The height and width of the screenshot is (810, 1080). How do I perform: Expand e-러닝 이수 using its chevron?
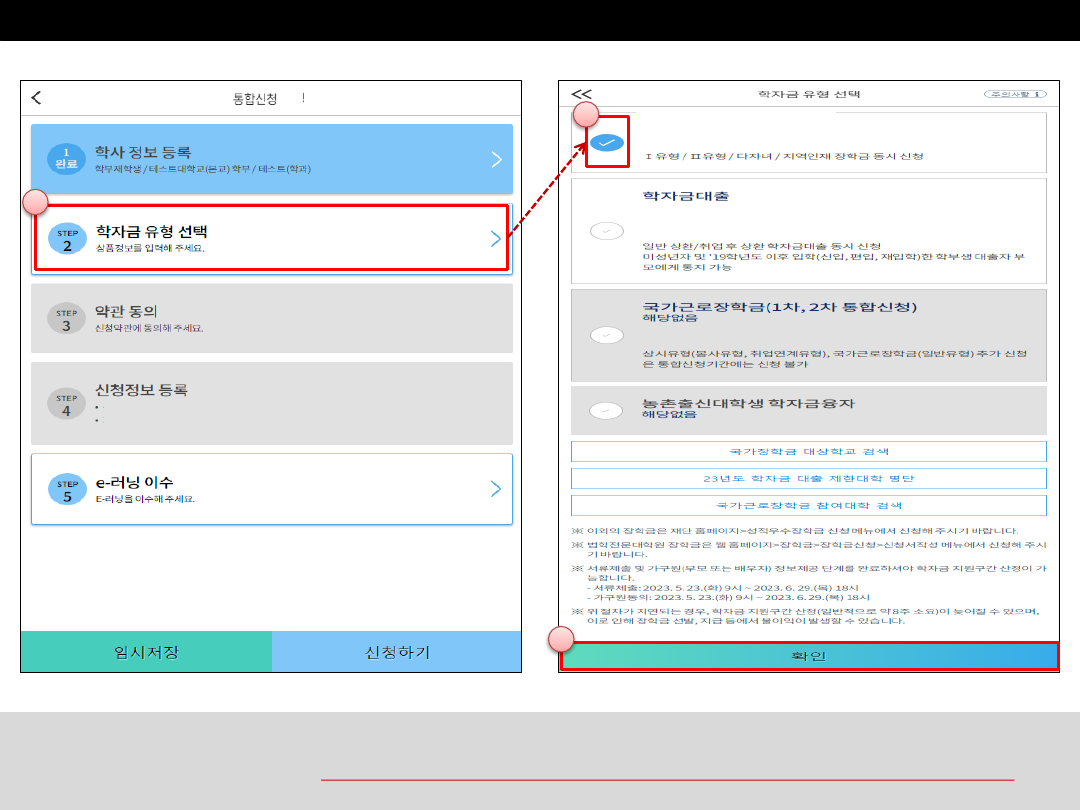coord(496,489)
